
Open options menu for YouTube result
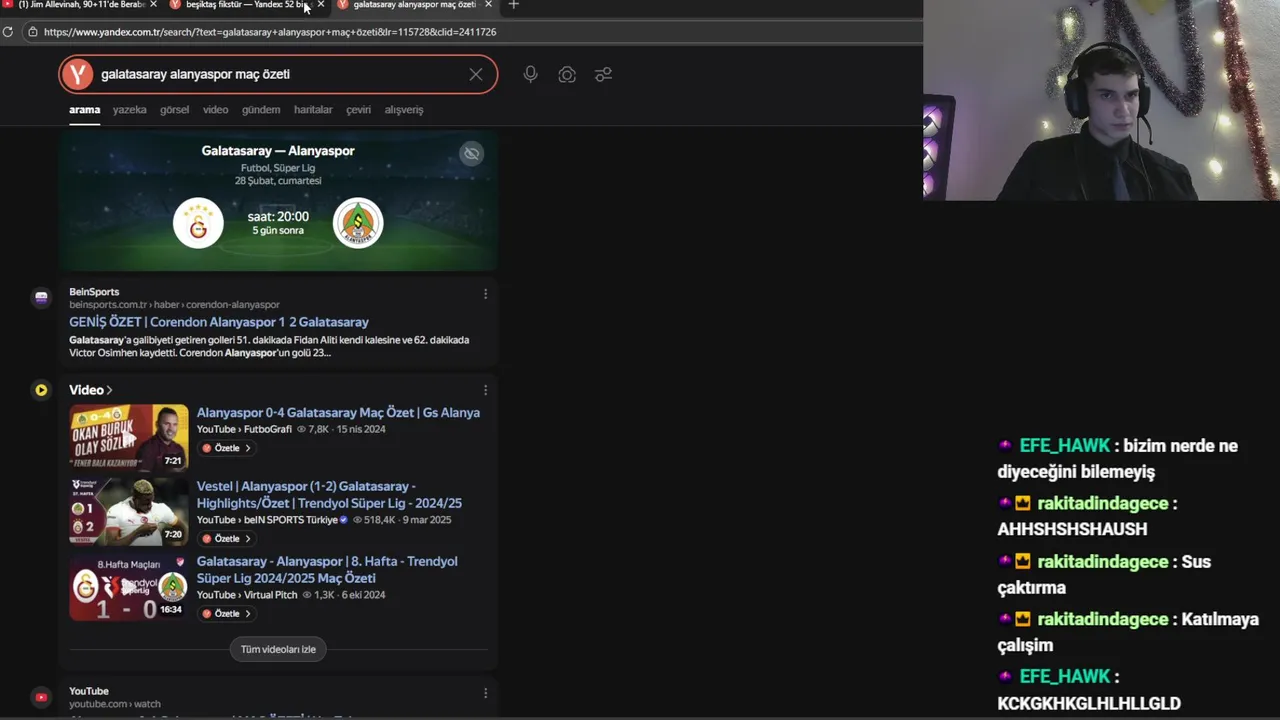click(x=485, y=693)
